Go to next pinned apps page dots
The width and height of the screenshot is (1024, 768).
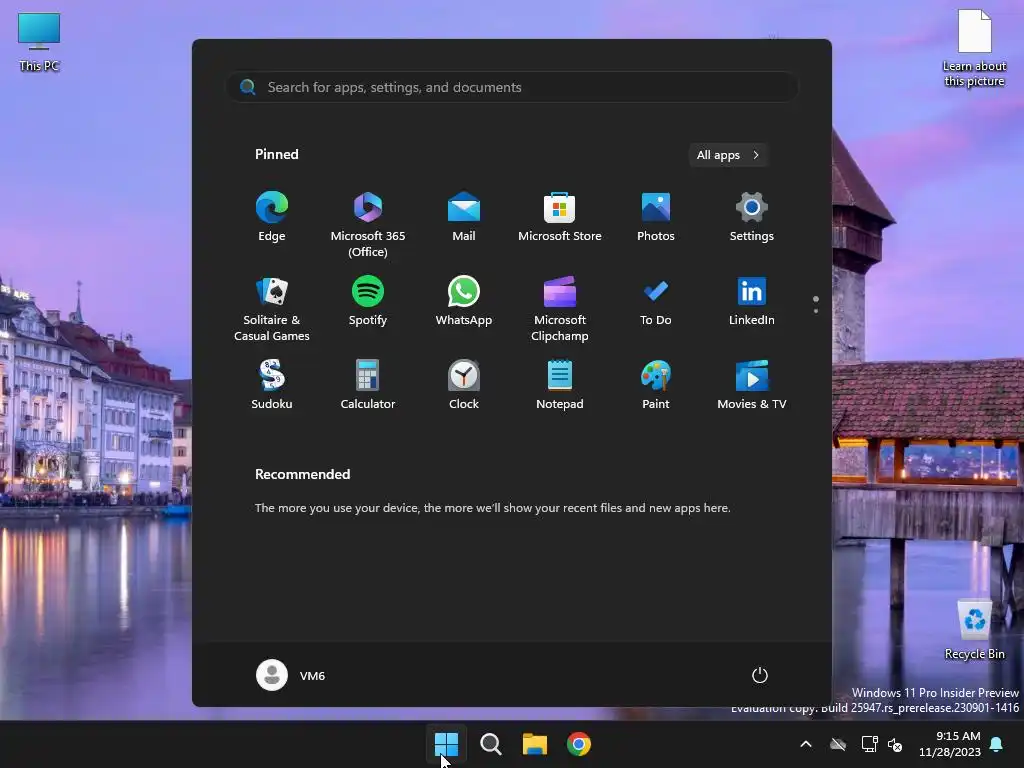(x=816, y=304)
